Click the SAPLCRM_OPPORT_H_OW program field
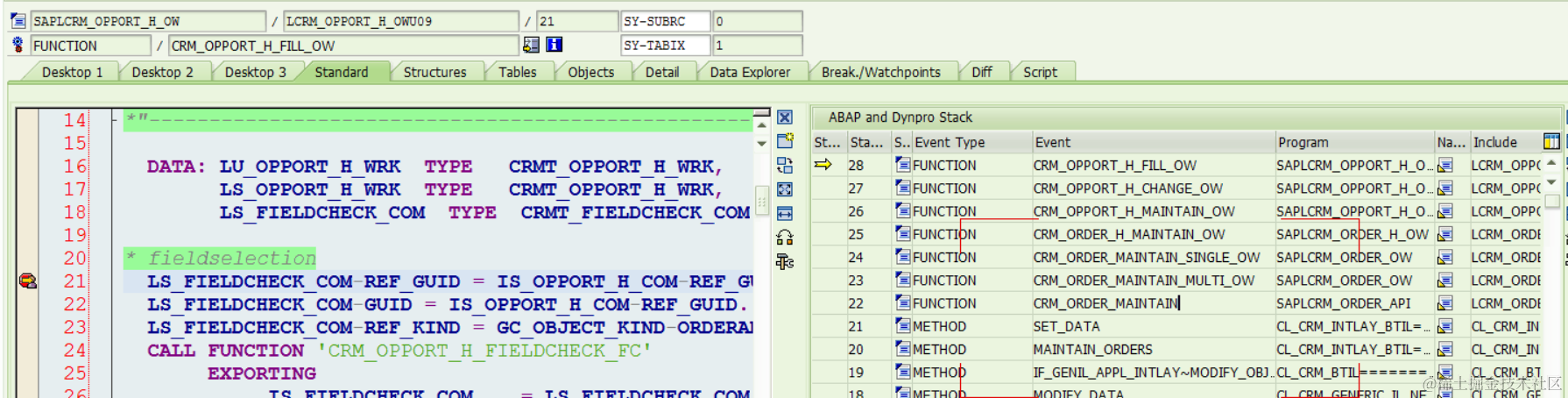Image resolution: width=1568 pixels, height=398 pixels. [x=148, y=21]
